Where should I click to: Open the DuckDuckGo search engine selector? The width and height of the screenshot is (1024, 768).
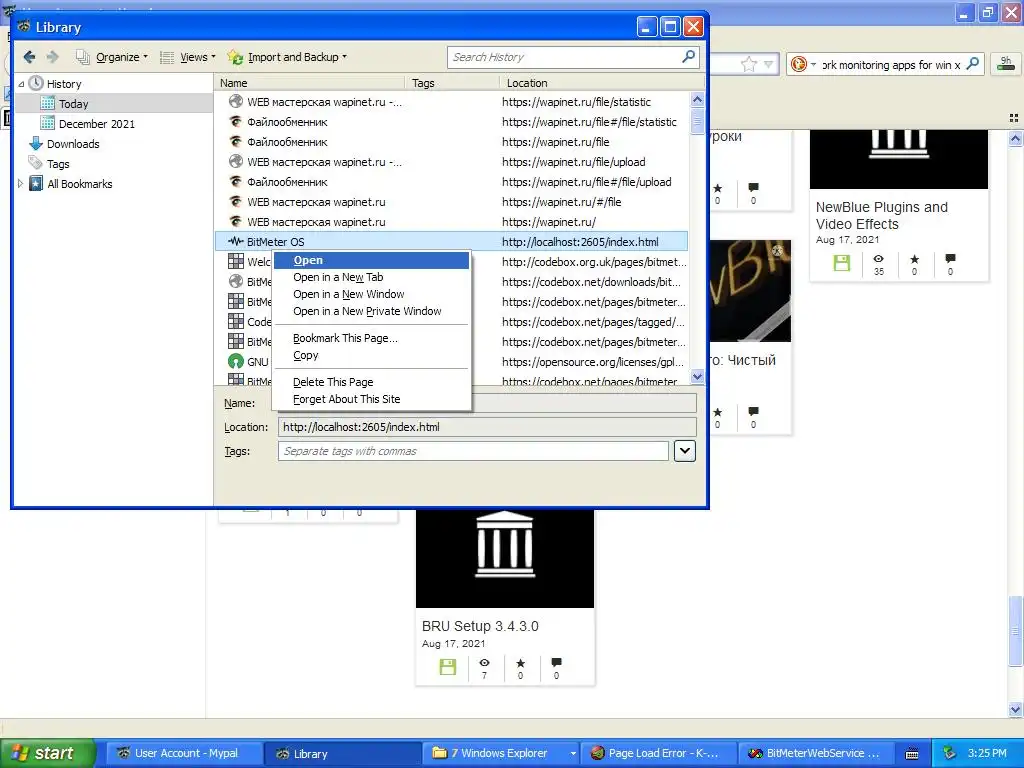803,64
